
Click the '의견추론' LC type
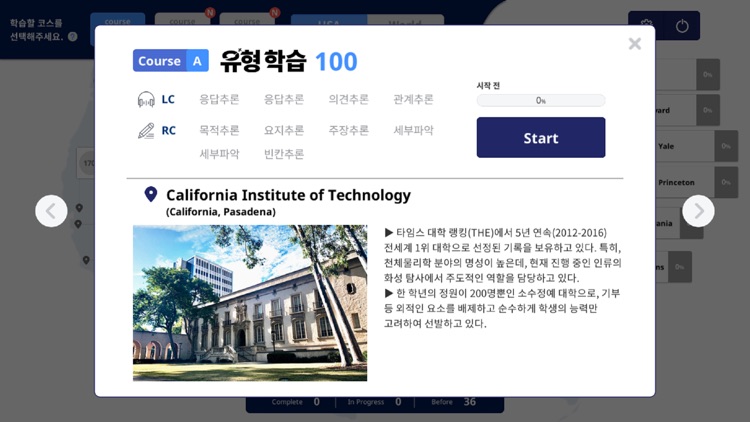[x=348, y=99]
